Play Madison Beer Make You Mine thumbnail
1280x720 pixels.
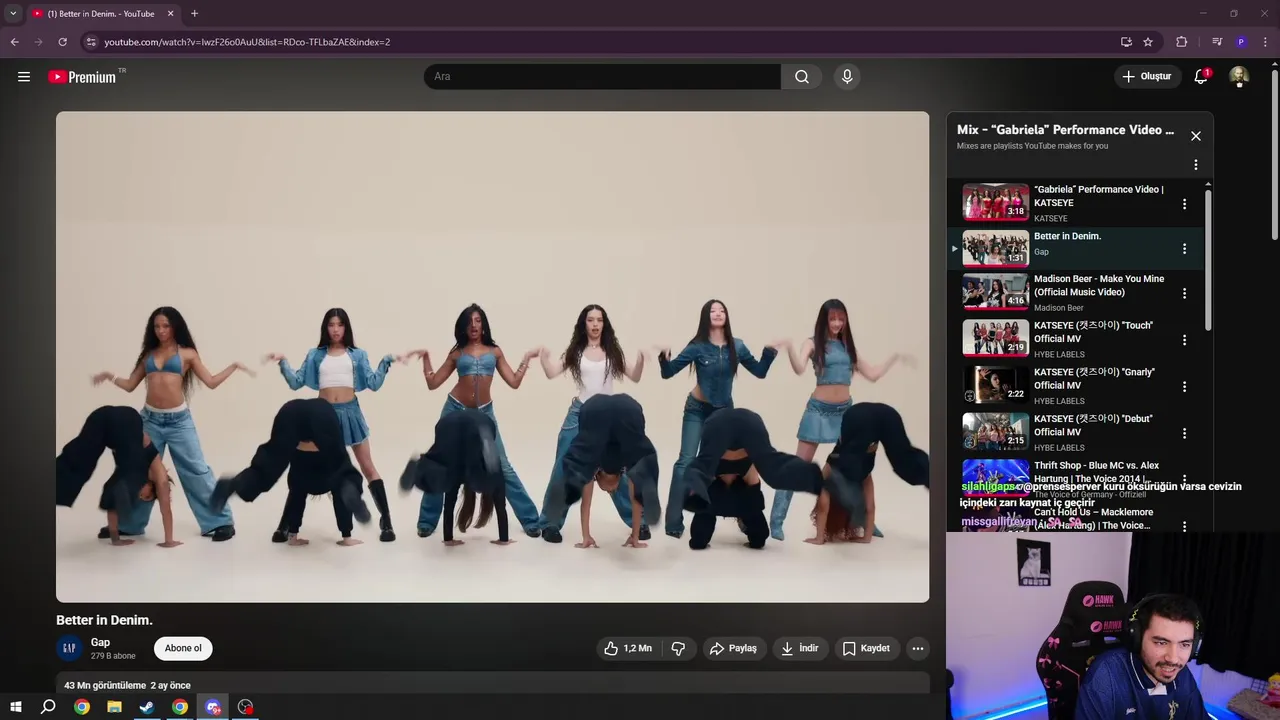click(995, 292)
